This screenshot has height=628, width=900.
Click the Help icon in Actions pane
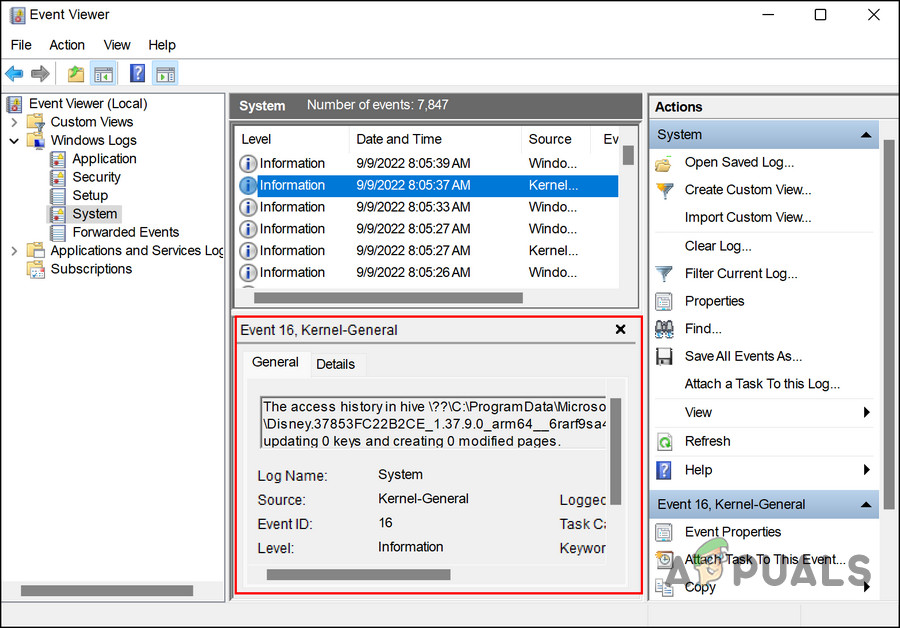tap(664, 470)
